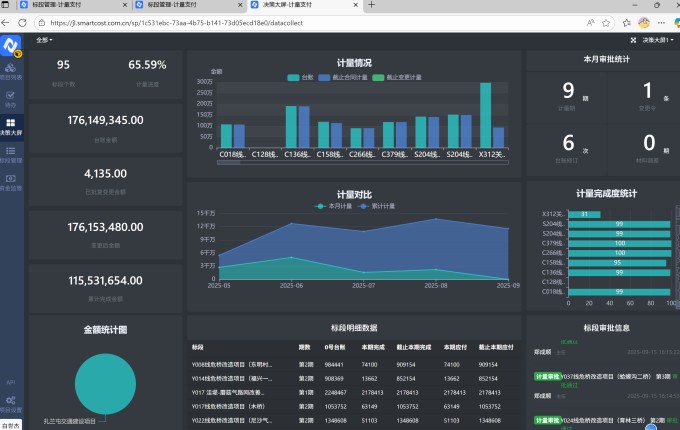Click the fullscreen expand icon at top right
The width and height of the screenshot is (680, 430).
point(633,40)
